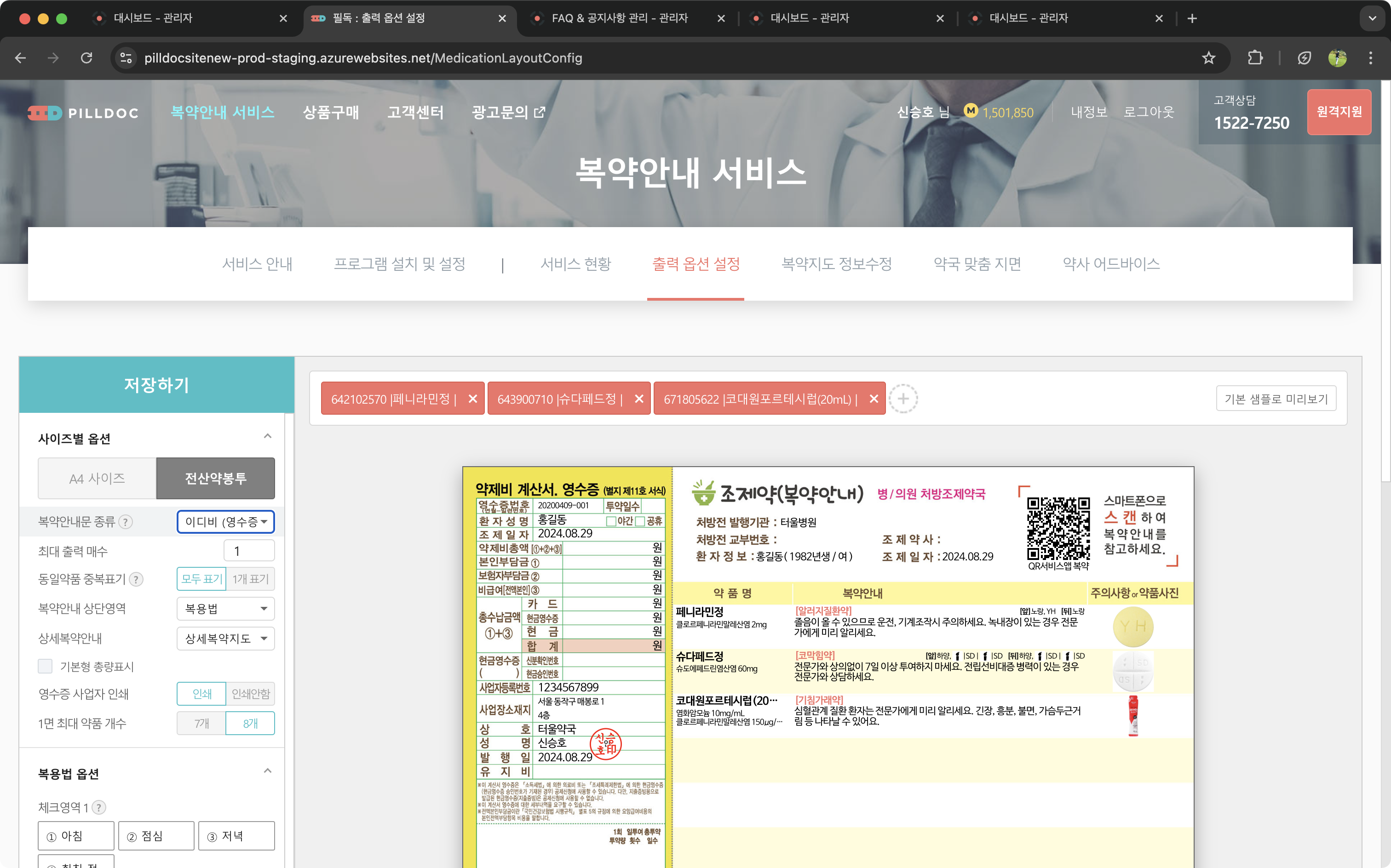This screenshot has width=1391, height=868.
Task: Choose 7개 for max drugs per page
Action: (201, 723)
